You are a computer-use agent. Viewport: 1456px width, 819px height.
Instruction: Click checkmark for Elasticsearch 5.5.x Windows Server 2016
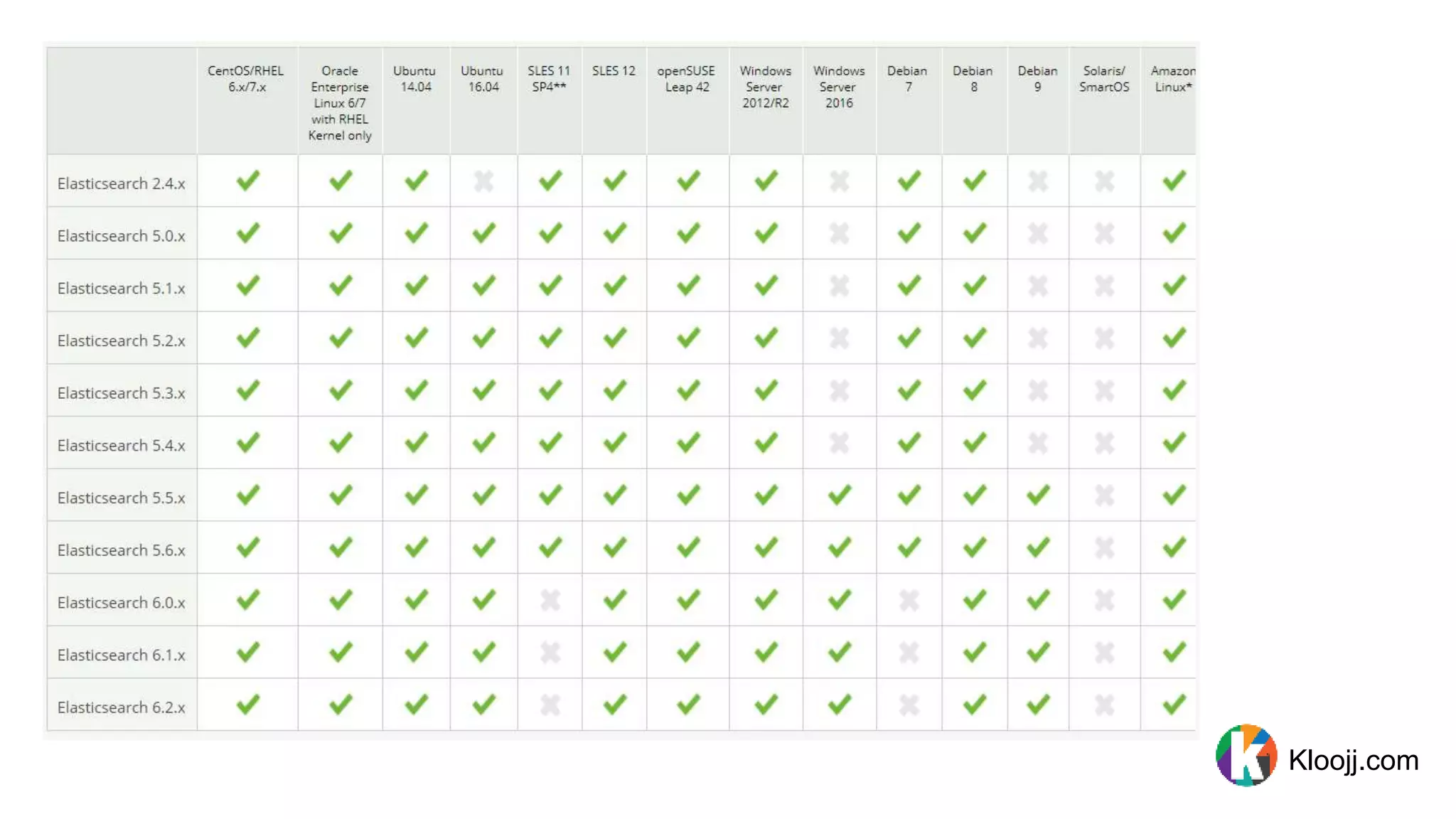[839, 495]
